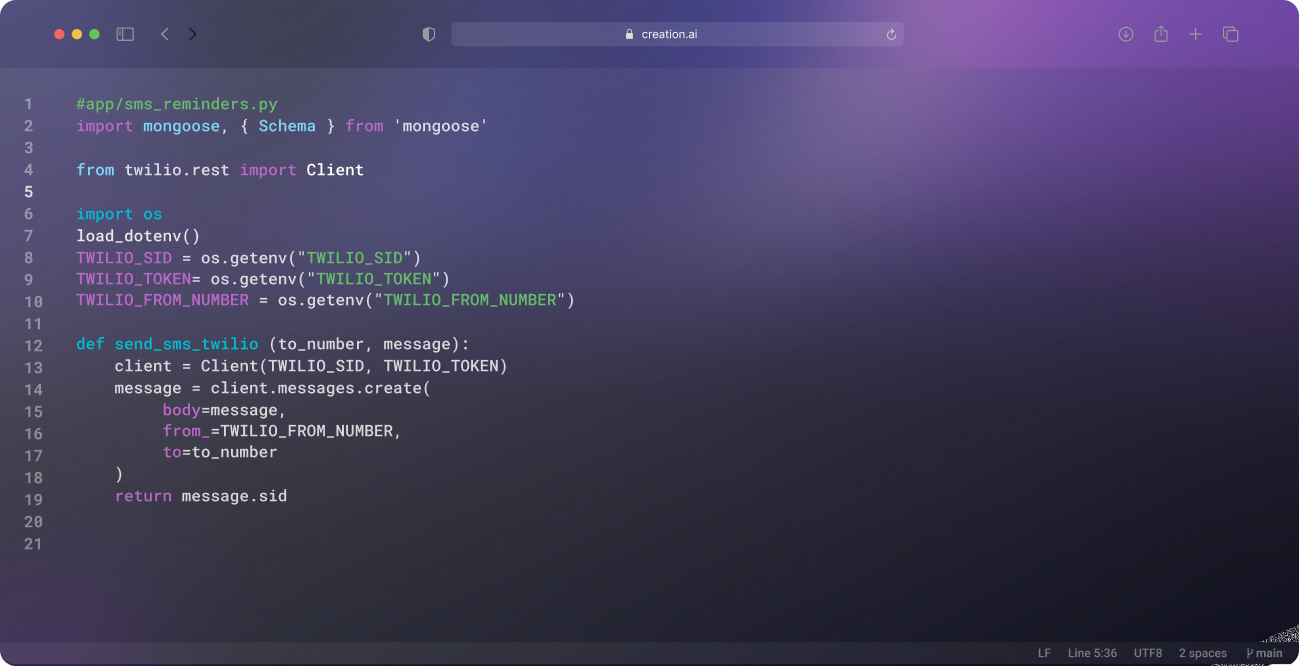
Task: Click the return keyword on line 19
Action: coord(143,496)
